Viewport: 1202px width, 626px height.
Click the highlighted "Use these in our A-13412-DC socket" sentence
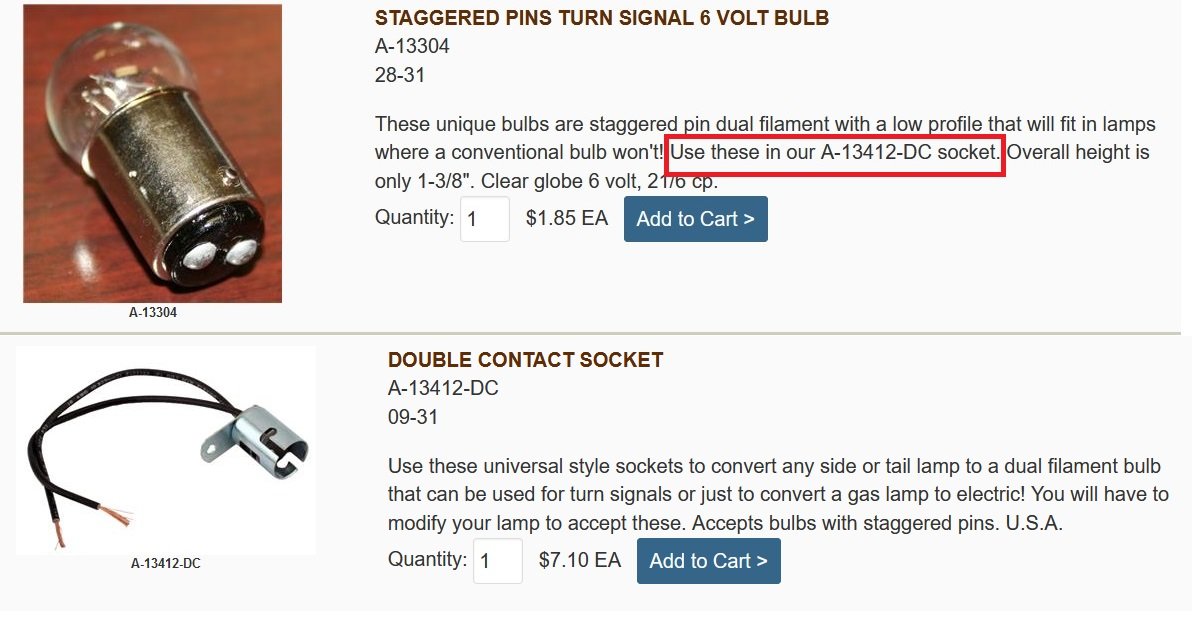click(835, 153)
